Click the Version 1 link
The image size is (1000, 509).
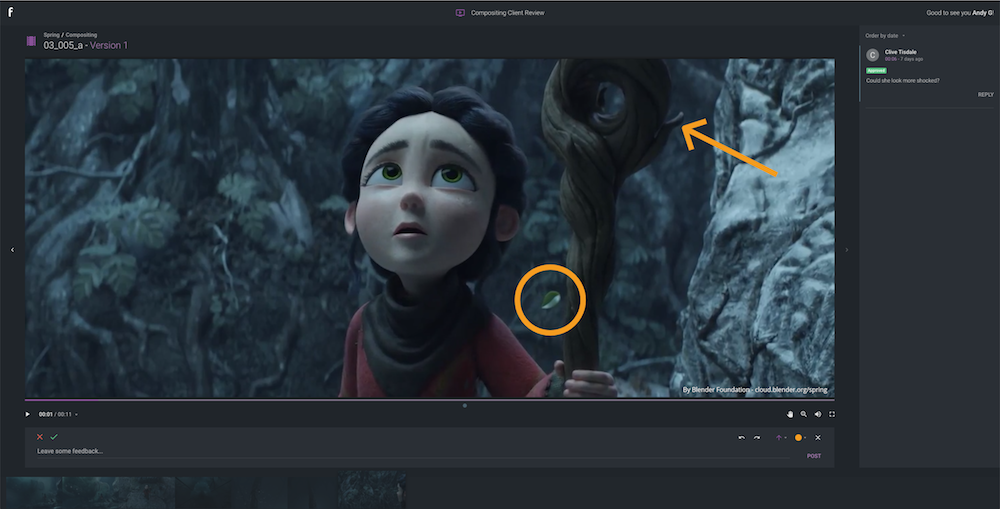pos(109,45)
